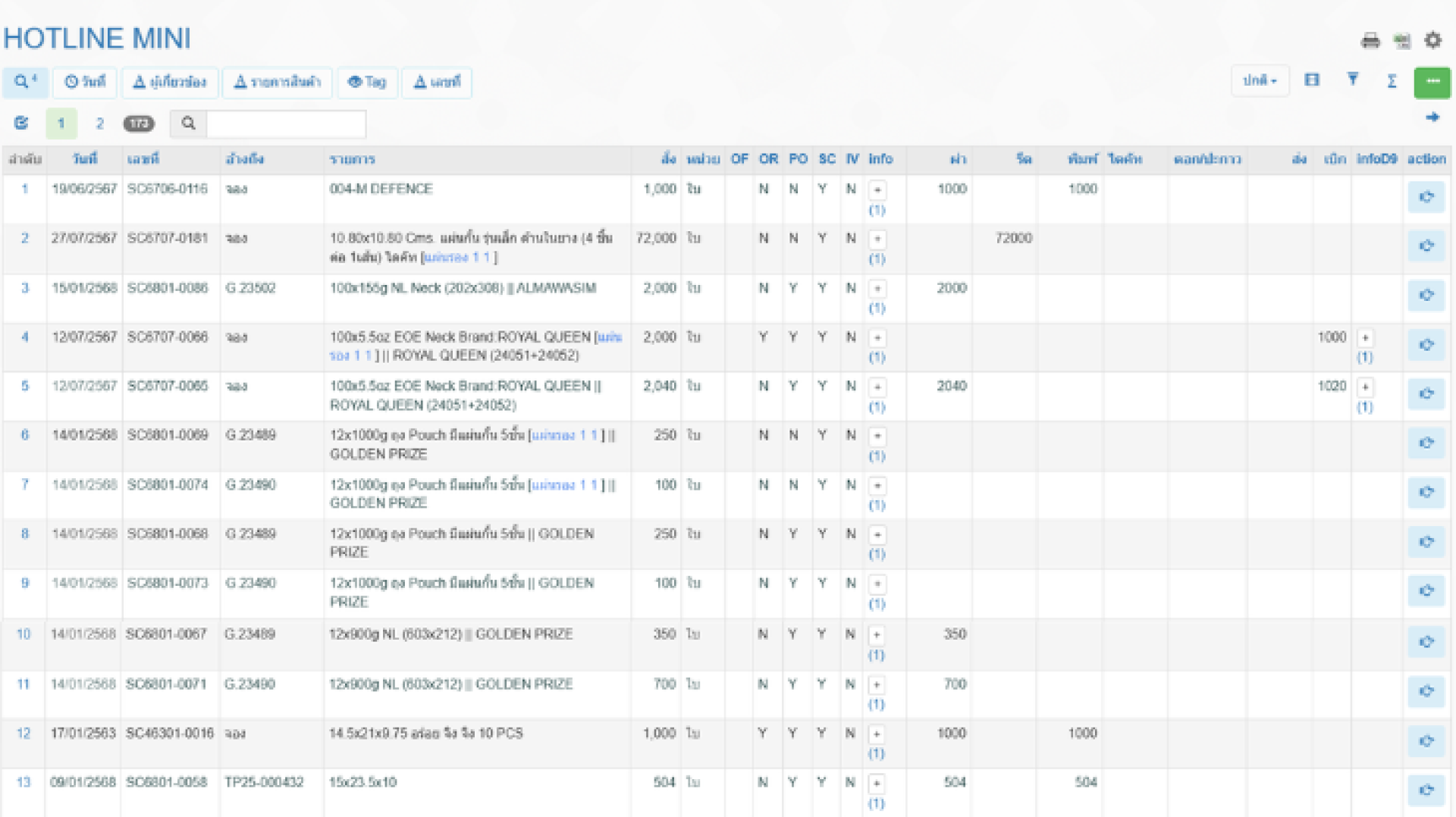Open the ปกติ dropdown menu
Viewport: 1456px width, 817px height.
point(1260,80)
